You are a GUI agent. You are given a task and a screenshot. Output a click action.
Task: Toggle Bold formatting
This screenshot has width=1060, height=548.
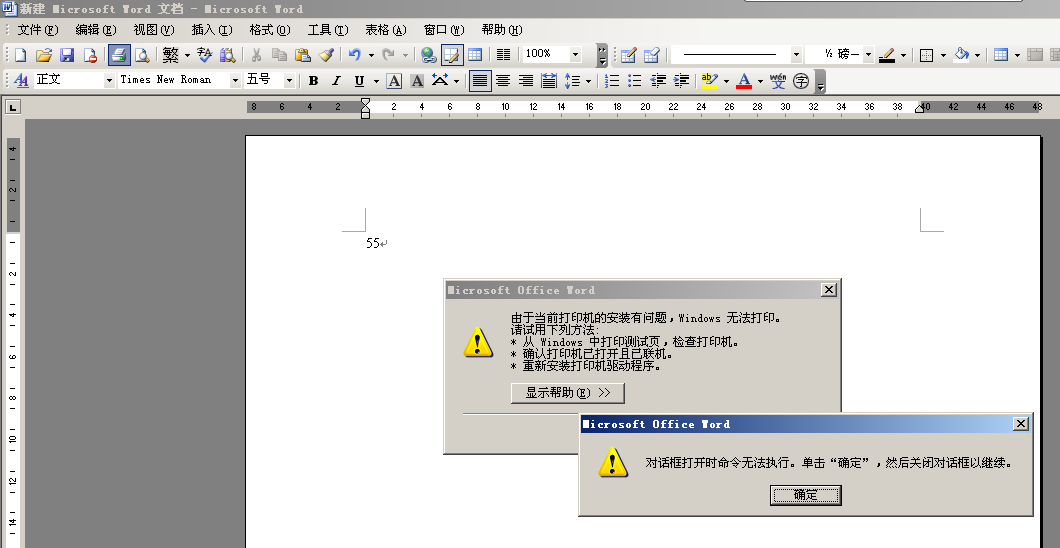pos(313,81)
